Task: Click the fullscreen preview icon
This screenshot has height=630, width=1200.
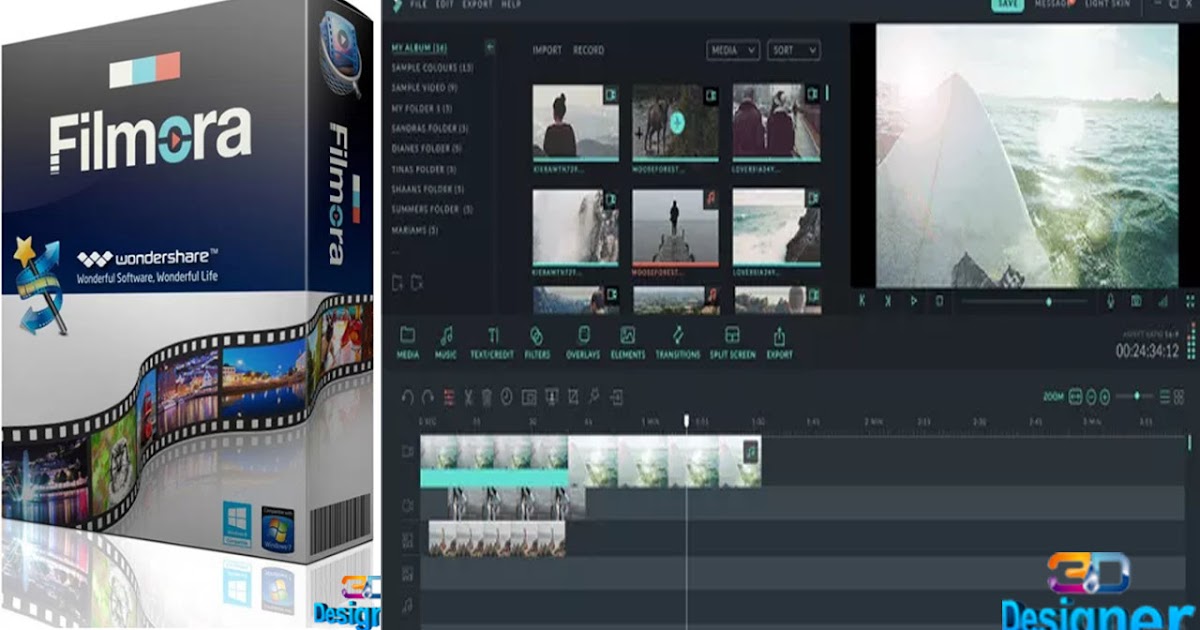Action: pyautogui.click(x=1190, y=300)
